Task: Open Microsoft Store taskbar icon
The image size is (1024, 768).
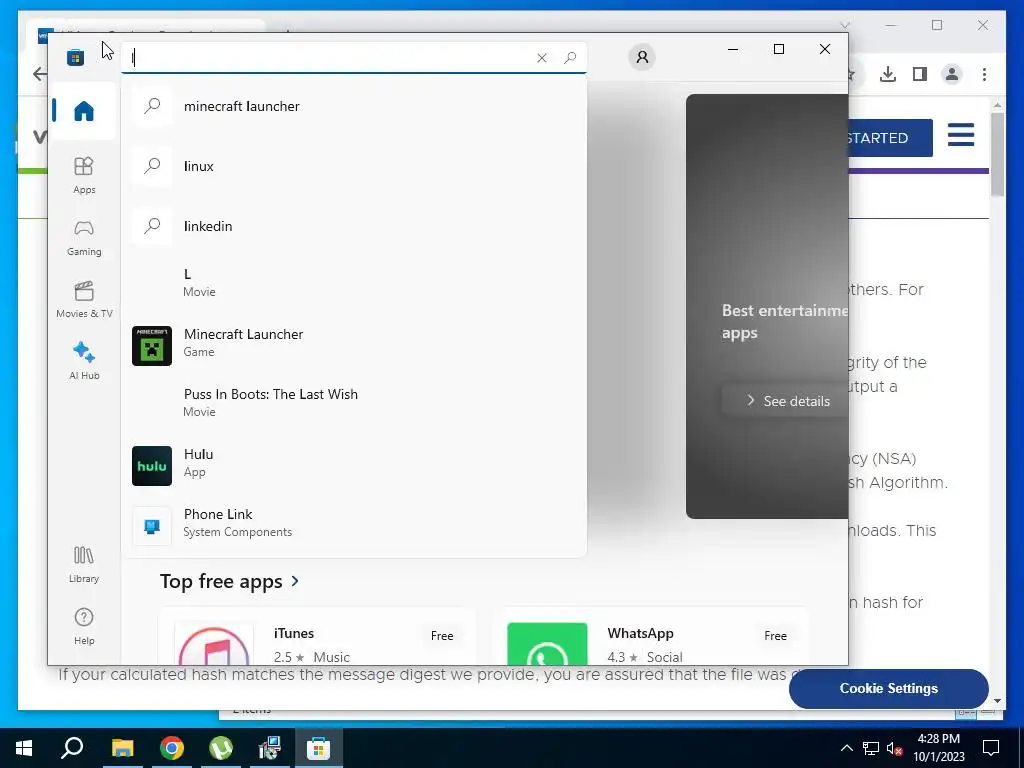Action: 319,748
